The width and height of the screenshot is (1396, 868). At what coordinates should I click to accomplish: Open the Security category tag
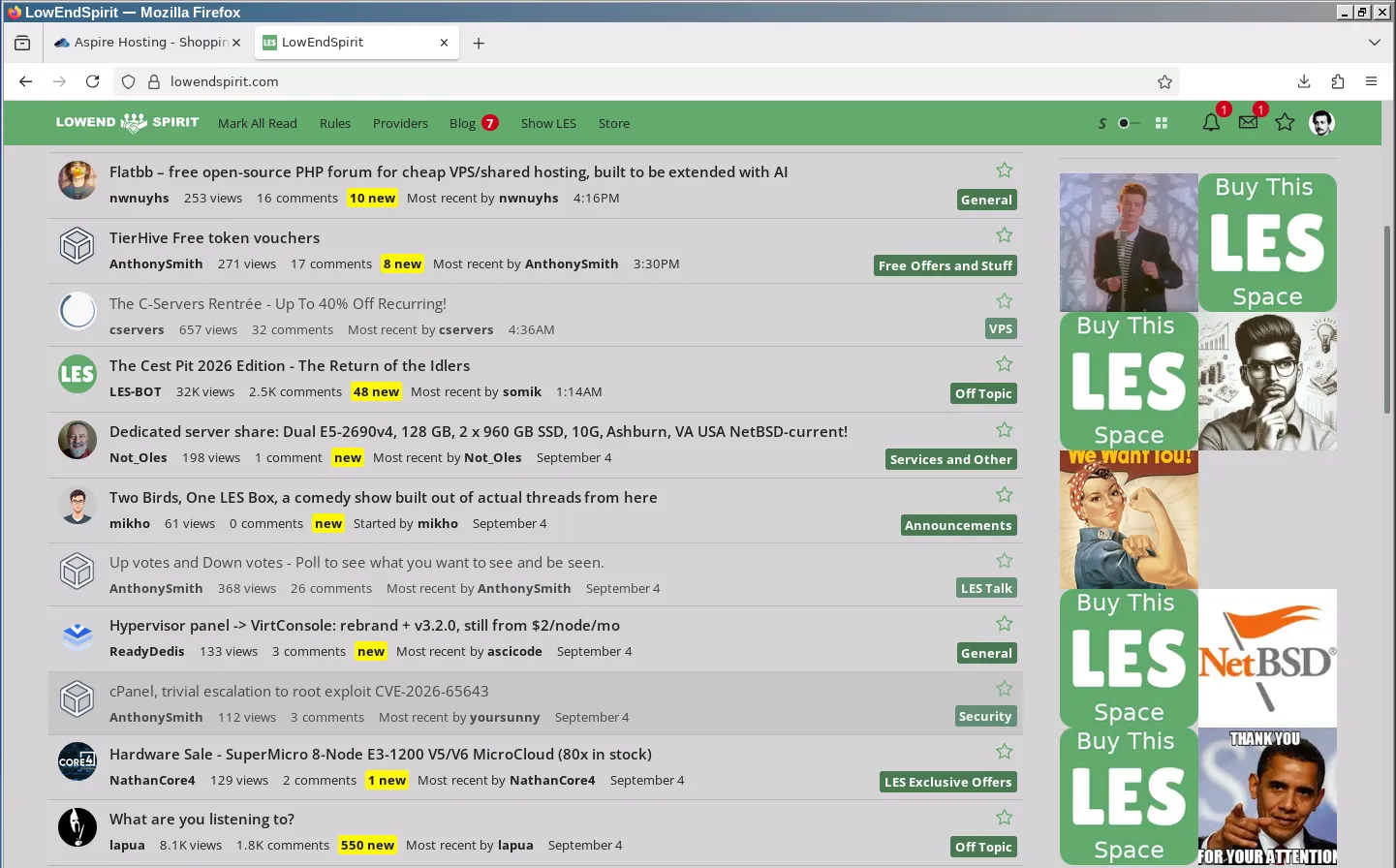click(985, 716)
